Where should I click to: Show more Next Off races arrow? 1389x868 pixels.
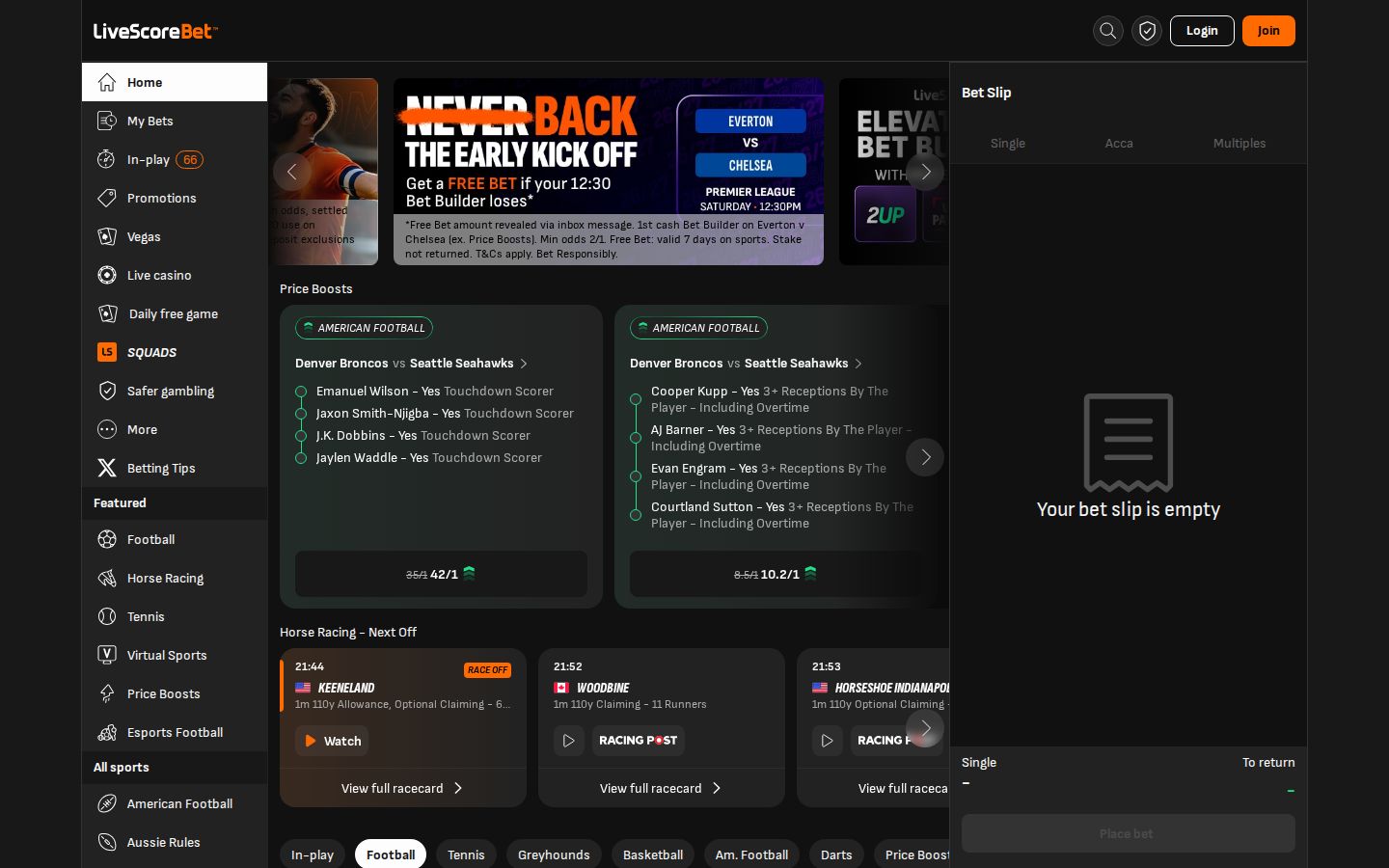(925, 728)
